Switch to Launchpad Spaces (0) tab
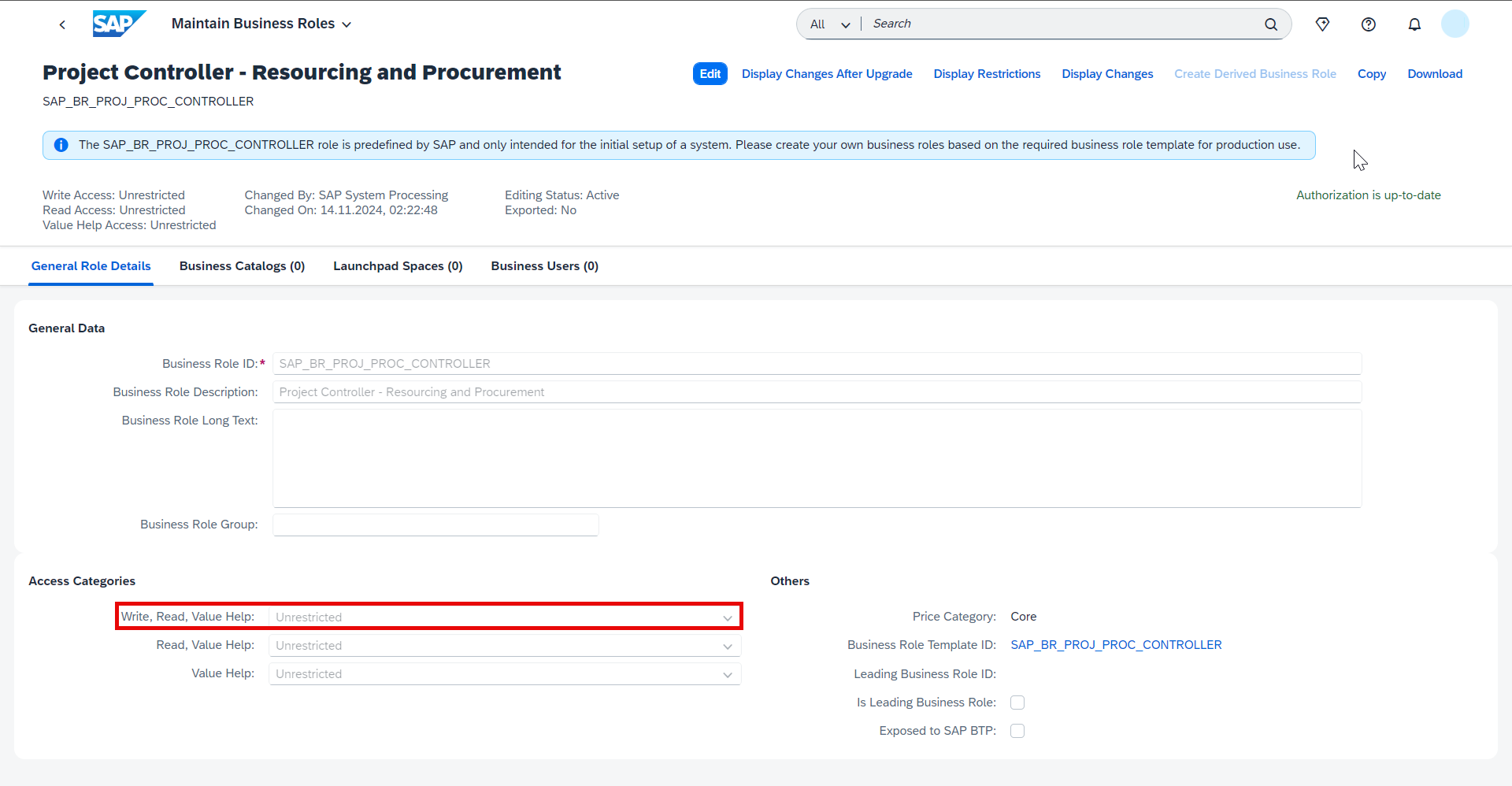The image size is (1512, 786). (398, 266)
